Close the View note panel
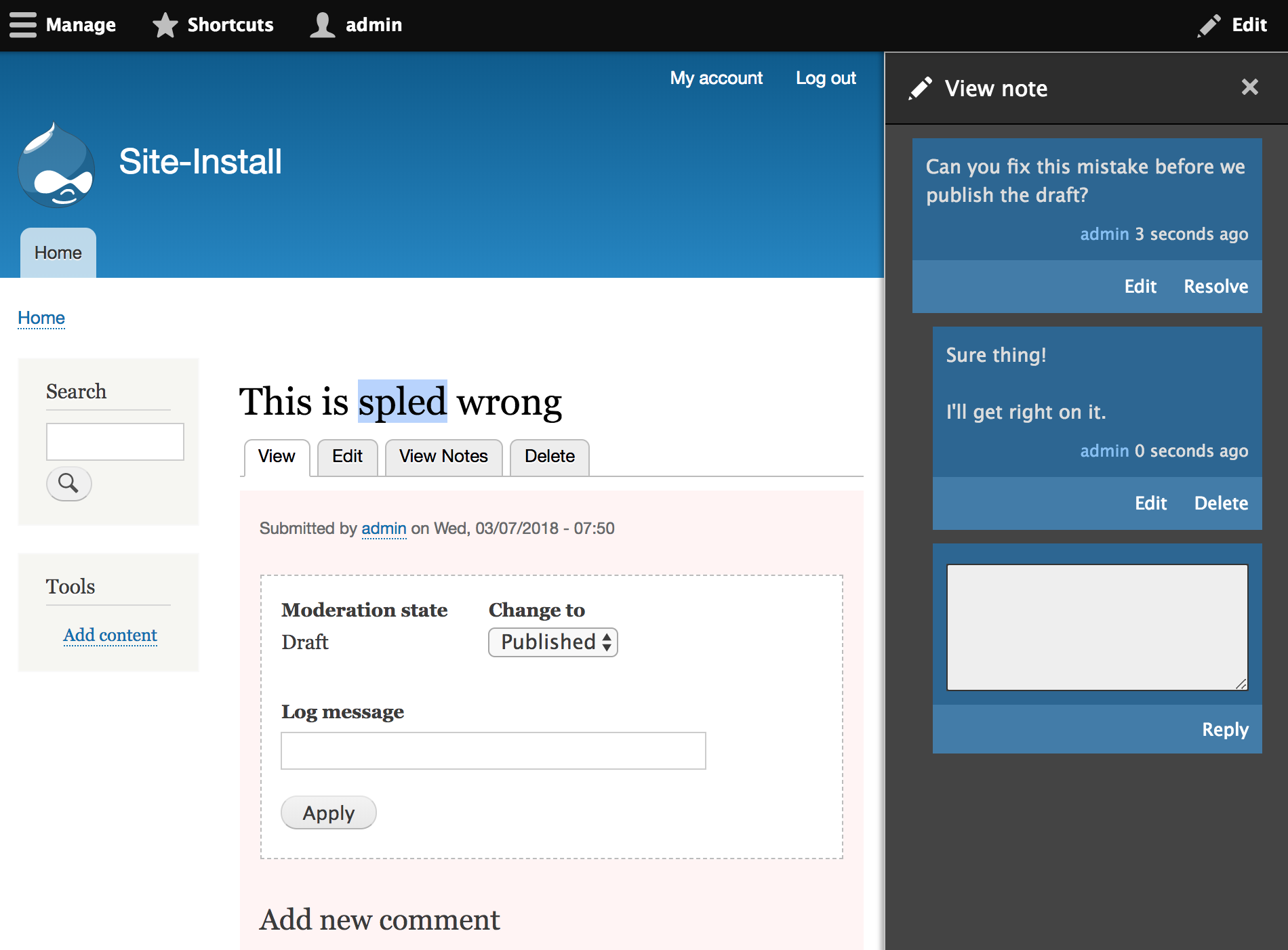1288x950 pixels. [1249, 87]
